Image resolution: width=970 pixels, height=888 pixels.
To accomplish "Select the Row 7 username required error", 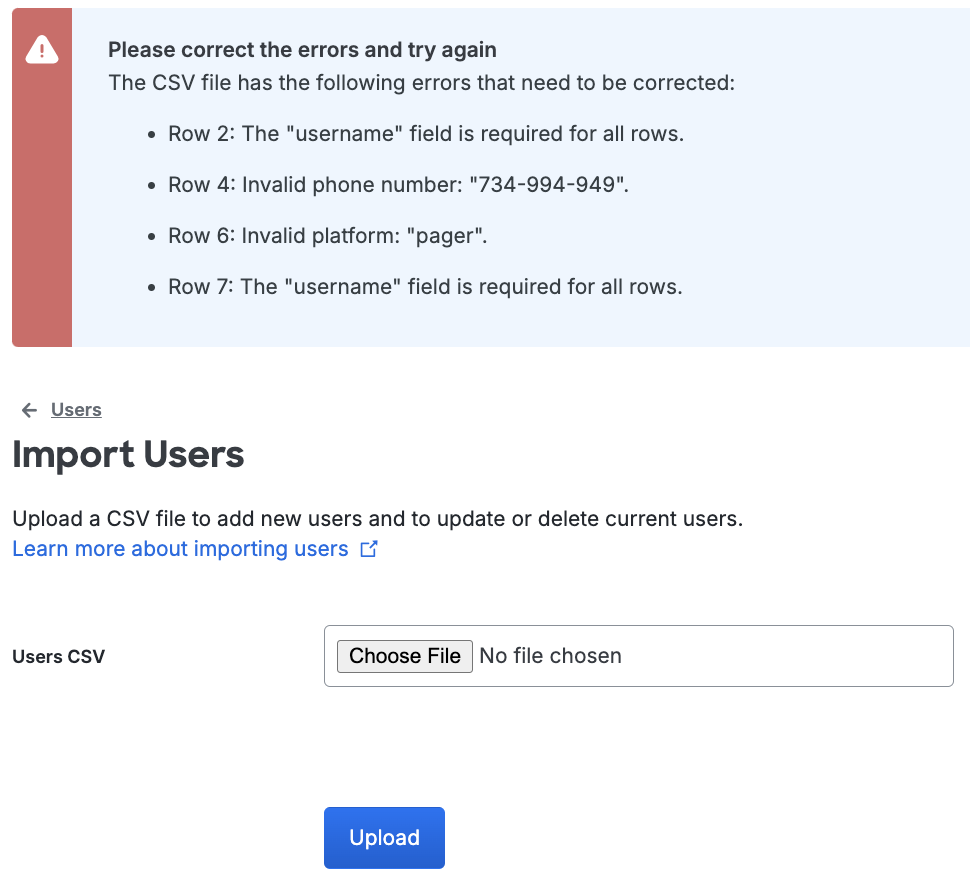I will 425,286.
